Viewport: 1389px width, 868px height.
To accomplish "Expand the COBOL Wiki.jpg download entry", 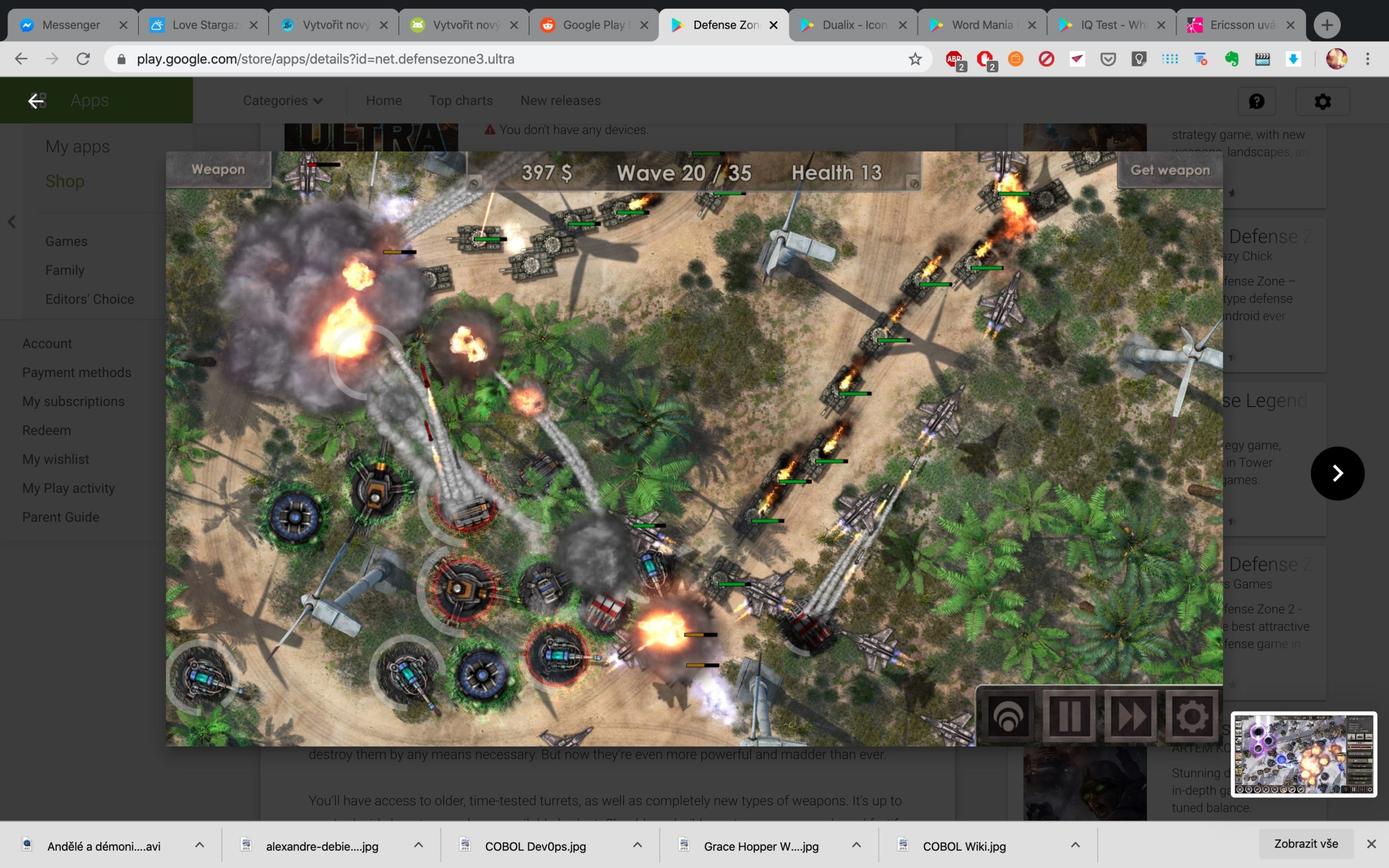I will [1074, 845].
